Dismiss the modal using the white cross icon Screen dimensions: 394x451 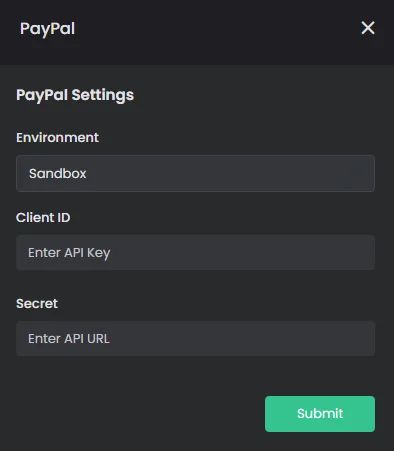368,28
